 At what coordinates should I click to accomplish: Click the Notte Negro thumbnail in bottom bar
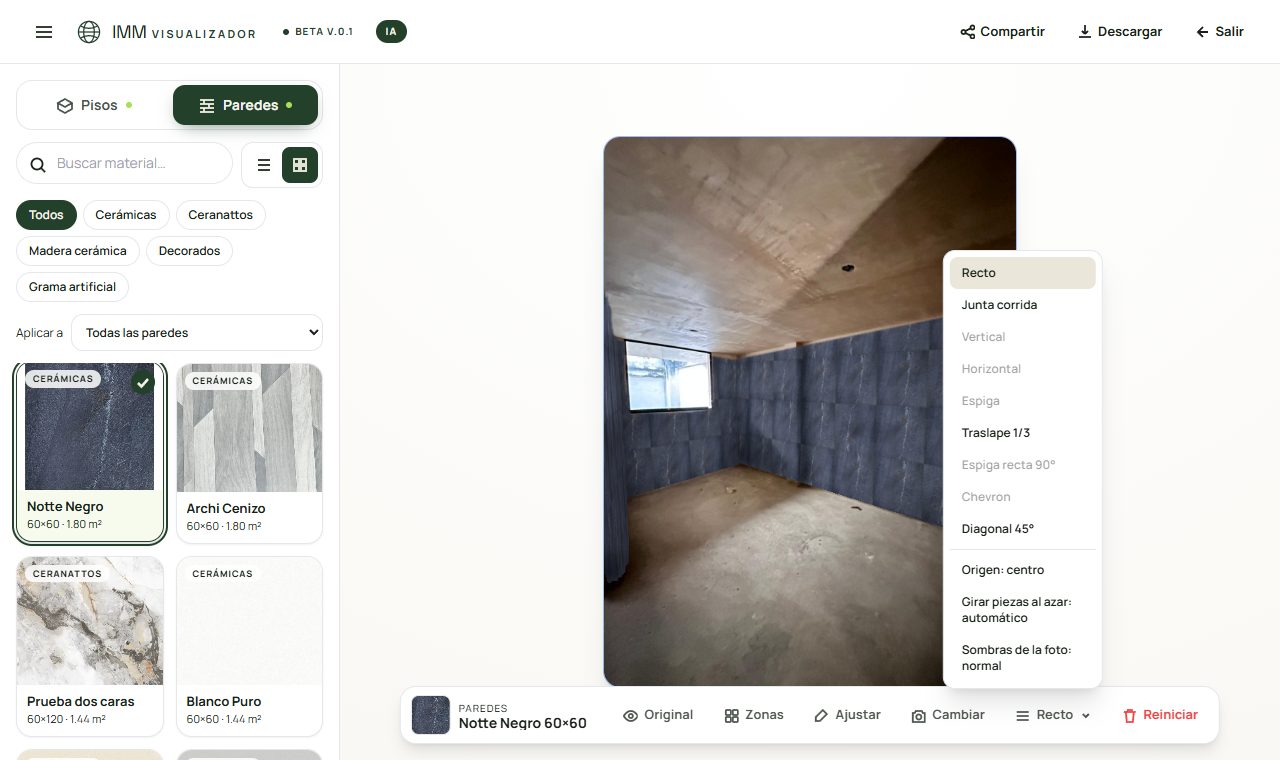pos(431,715)
